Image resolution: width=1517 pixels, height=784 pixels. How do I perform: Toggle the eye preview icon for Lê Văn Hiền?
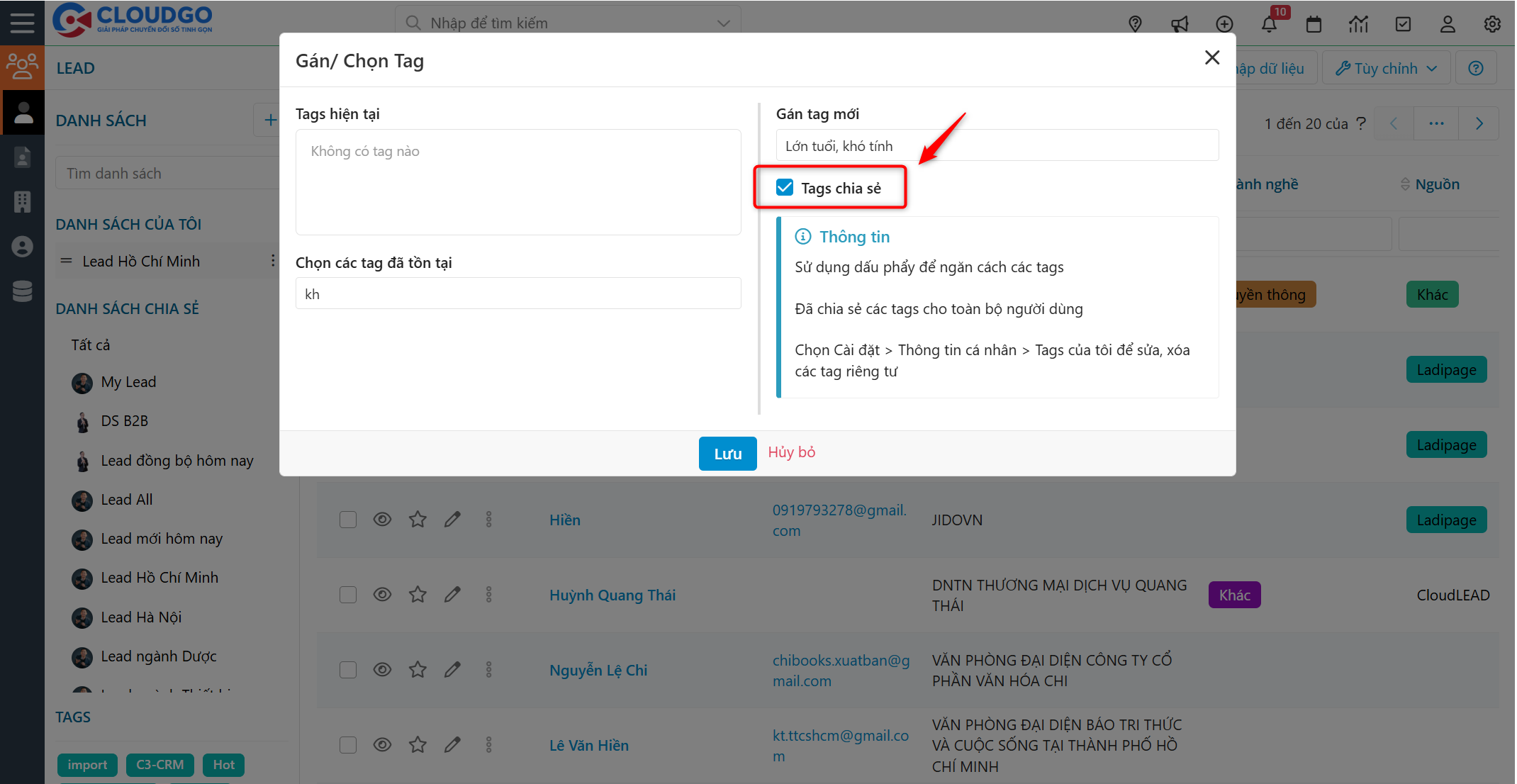pos(382,745)
